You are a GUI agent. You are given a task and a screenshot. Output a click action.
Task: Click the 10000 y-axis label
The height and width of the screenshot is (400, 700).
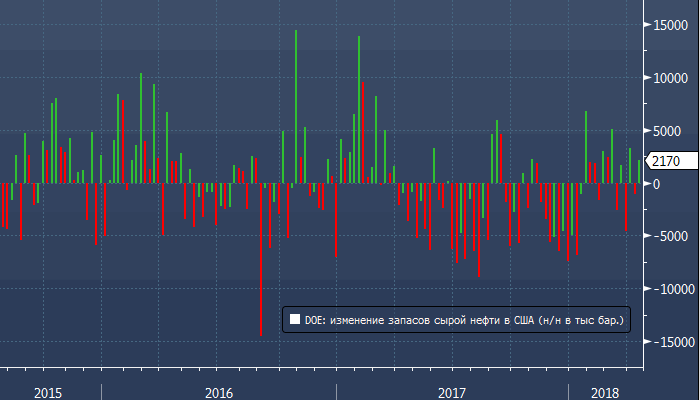click(671, 78)
